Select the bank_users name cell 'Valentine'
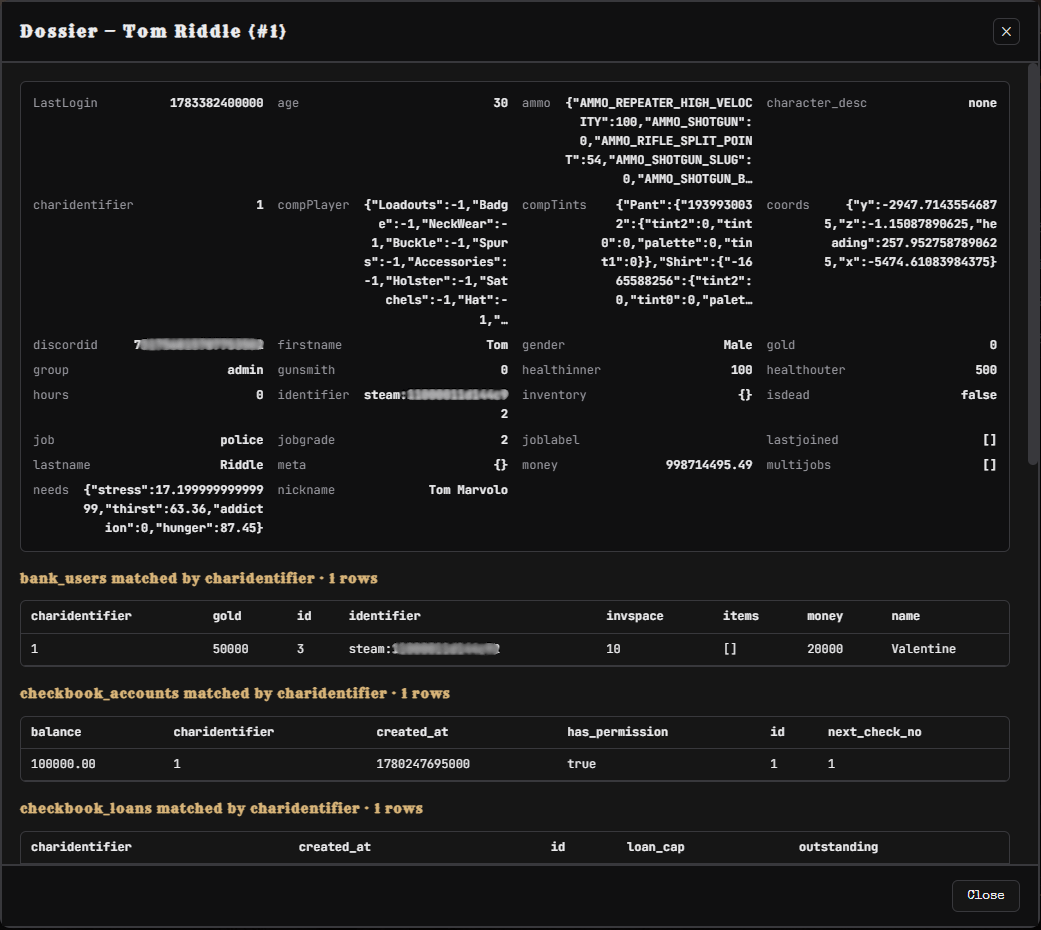1041x930 pixels. tap(923, 649)
